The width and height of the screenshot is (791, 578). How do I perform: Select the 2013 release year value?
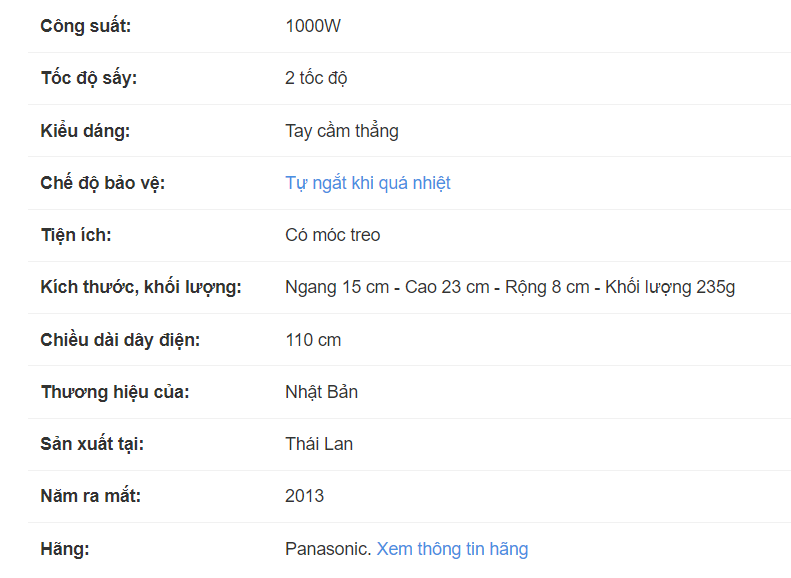[304, 496]
